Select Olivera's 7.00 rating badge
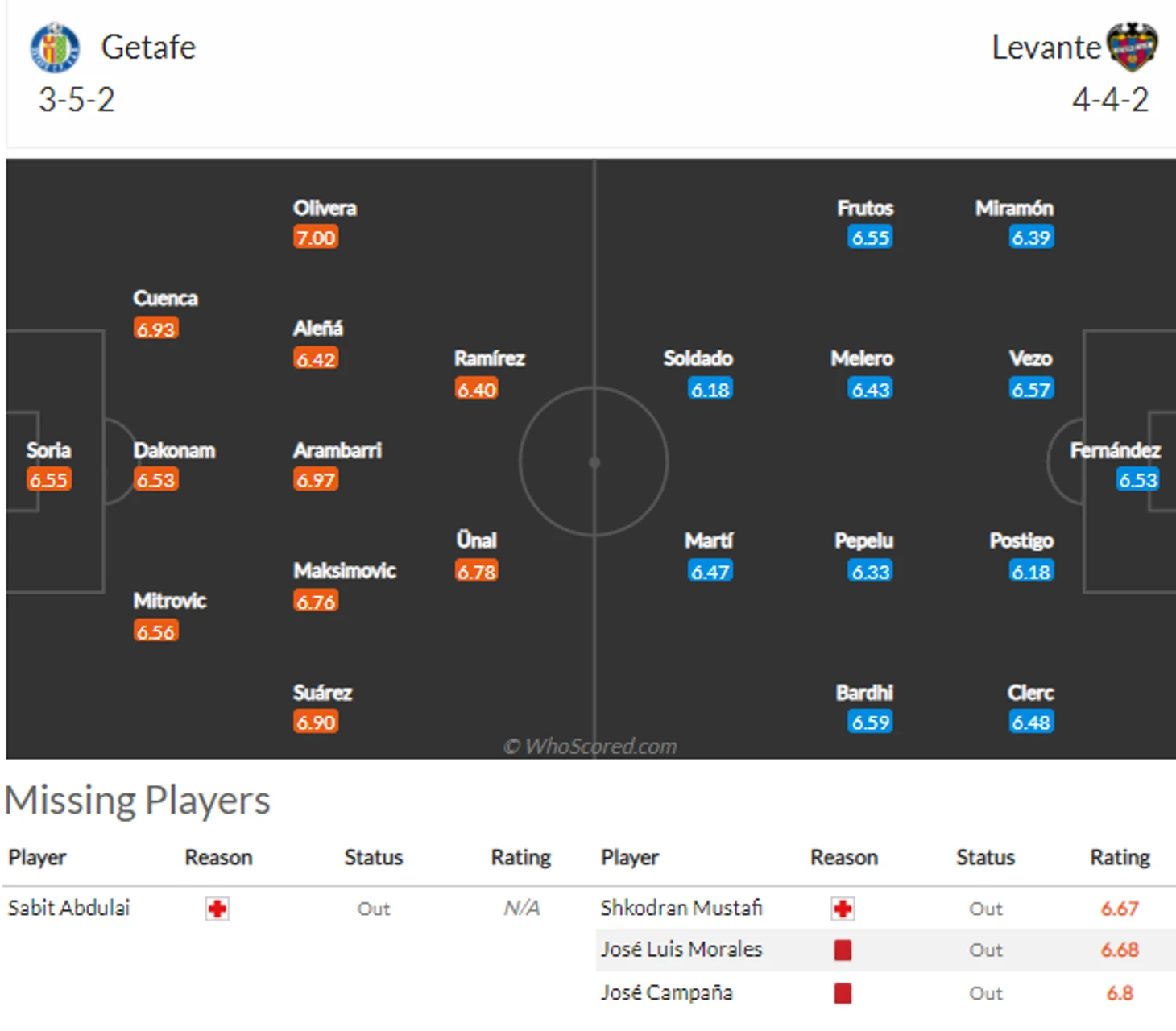This screenshot has width=1176, height=1031. (x=315, y=238)
